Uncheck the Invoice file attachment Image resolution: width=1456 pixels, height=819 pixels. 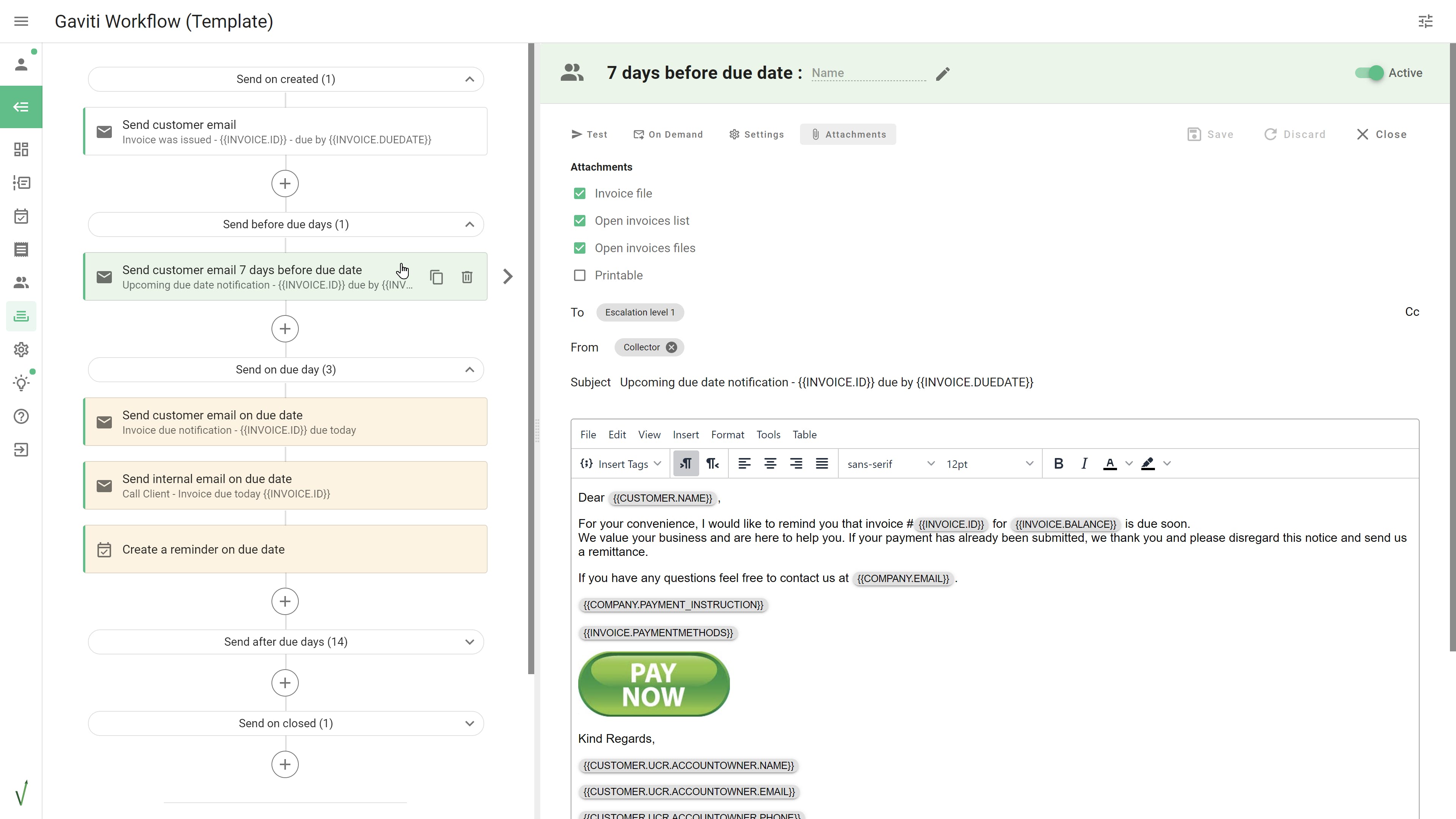point(579,193)
